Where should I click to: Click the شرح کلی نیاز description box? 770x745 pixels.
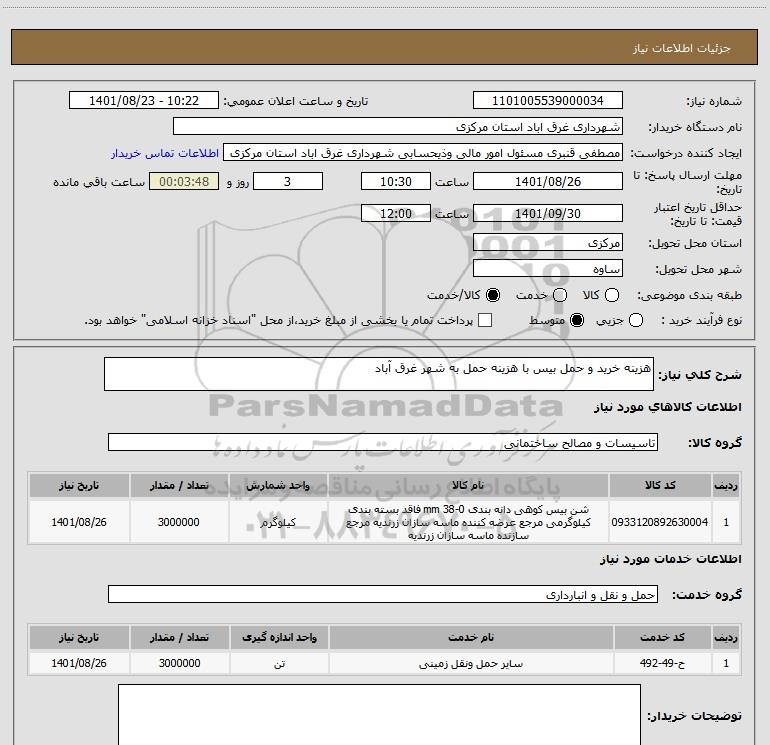(x=379, y=374)
